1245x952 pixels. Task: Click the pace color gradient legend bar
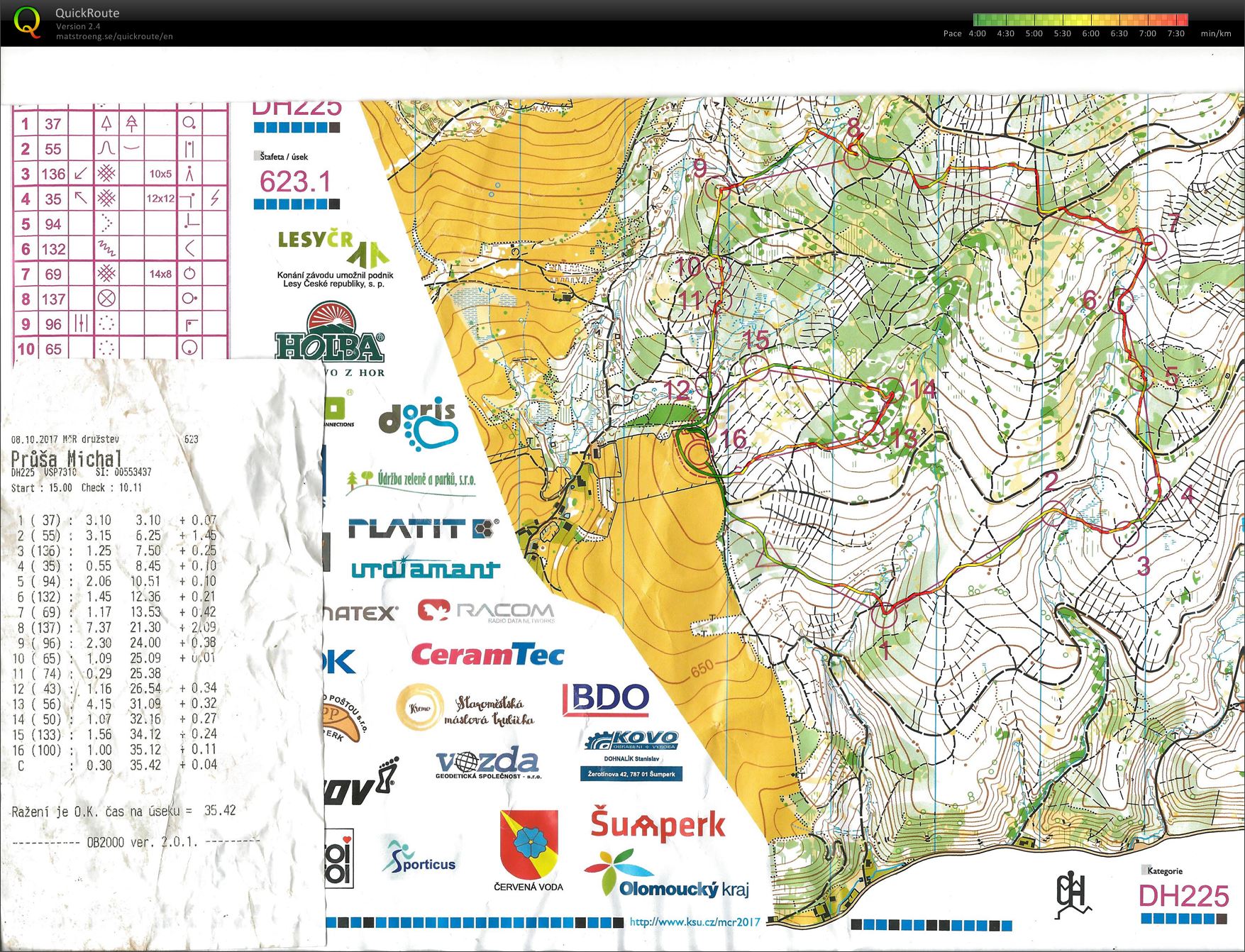pyautogui.click(x=1080, y=20)
